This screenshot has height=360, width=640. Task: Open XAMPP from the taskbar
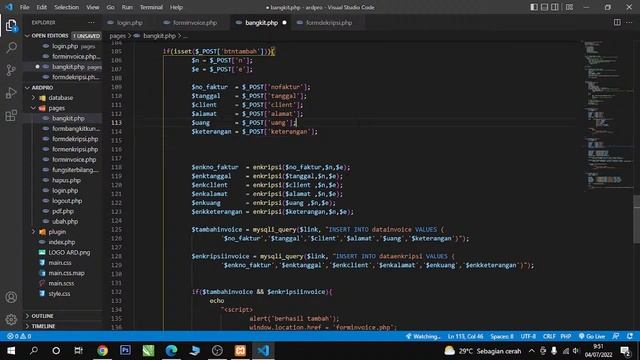click(x=240, y=351)
